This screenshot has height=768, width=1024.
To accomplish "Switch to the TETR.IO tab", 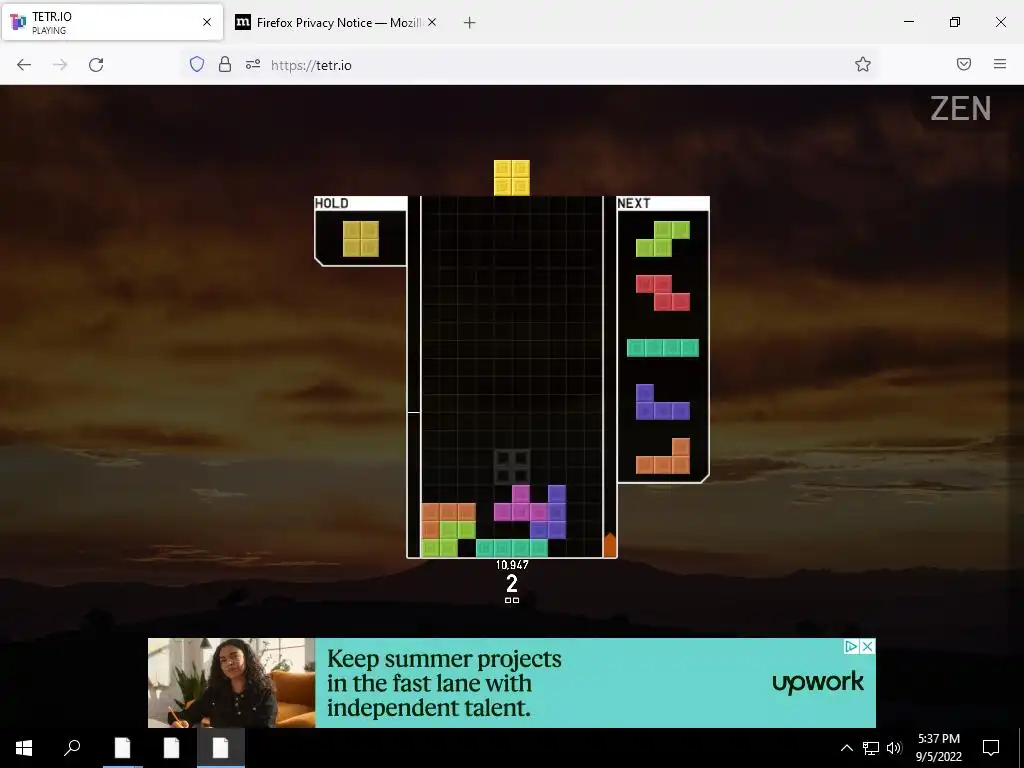I will coord(112,22).
